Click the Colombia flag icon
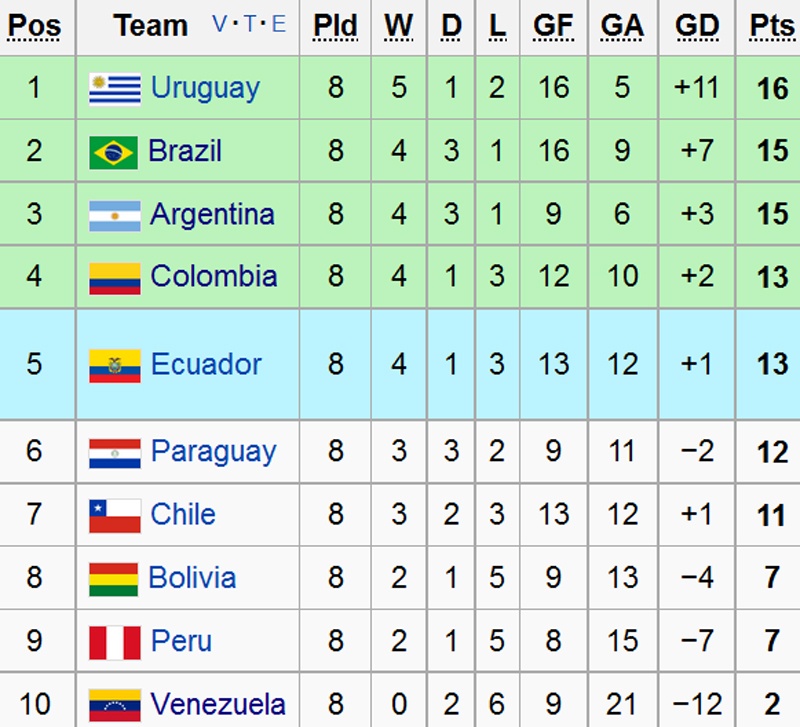Screen dimensions: 800x727 click(114, 277)
